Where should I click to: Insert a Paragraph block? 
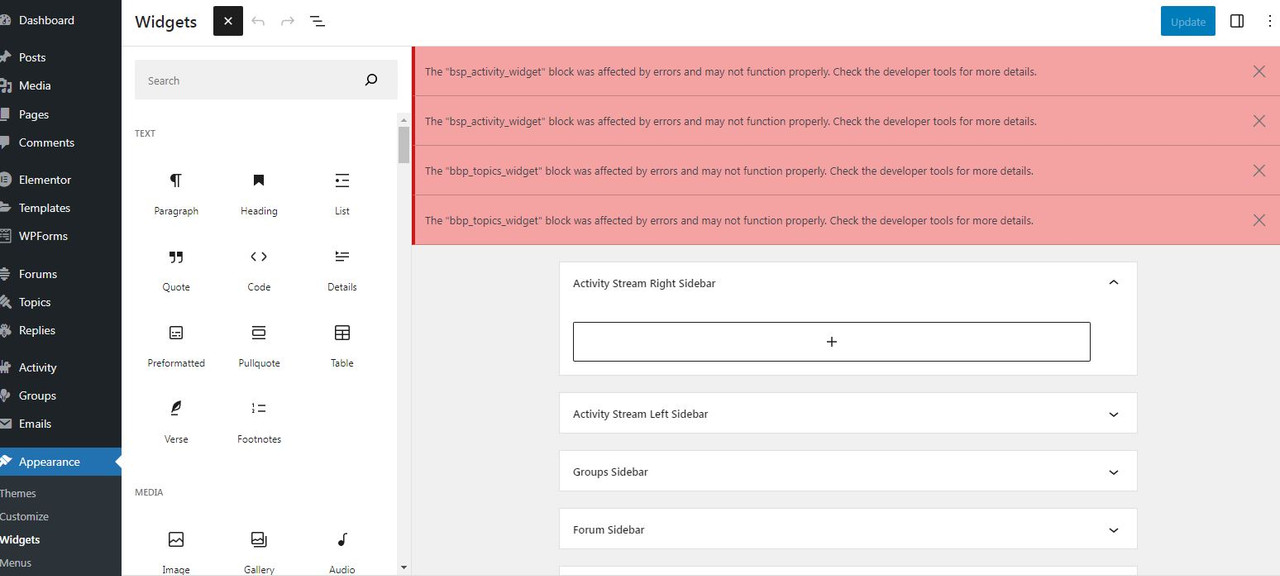click(176, 193)
